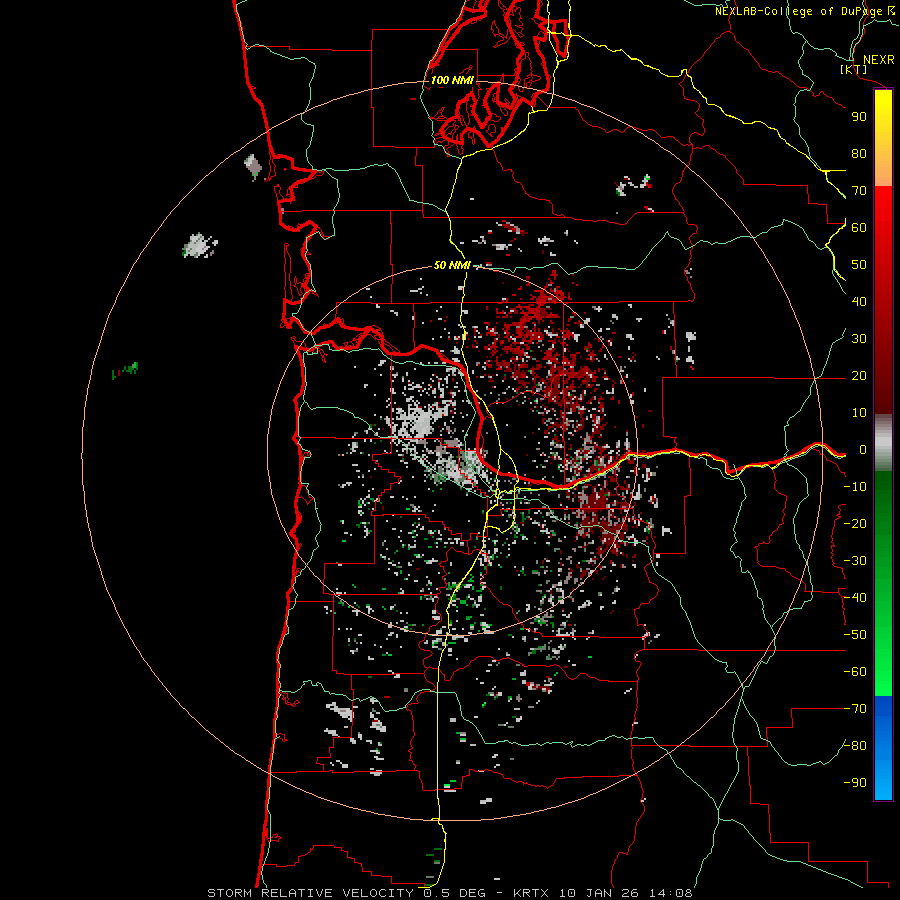Click the "100 NMI" range ring label
This screenshot has width=900, height=900.
[452, 80]
